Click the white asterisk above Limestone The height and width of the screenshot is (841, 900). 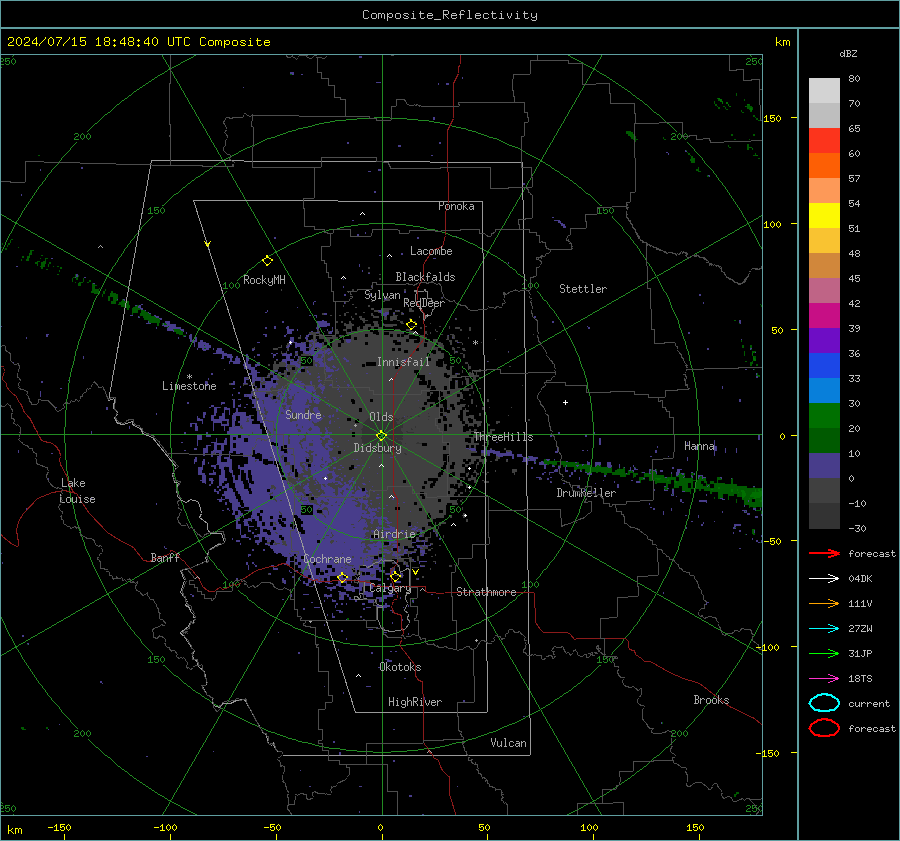click(x=189, y=377)
